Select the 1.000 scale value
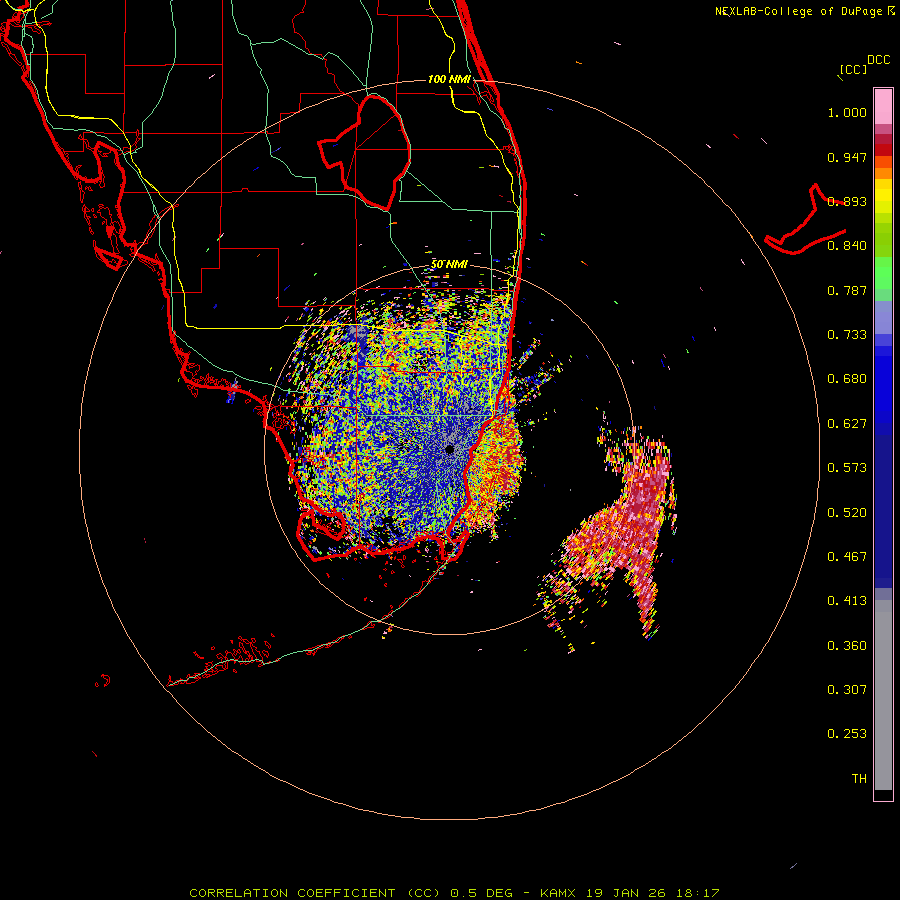 847,112
